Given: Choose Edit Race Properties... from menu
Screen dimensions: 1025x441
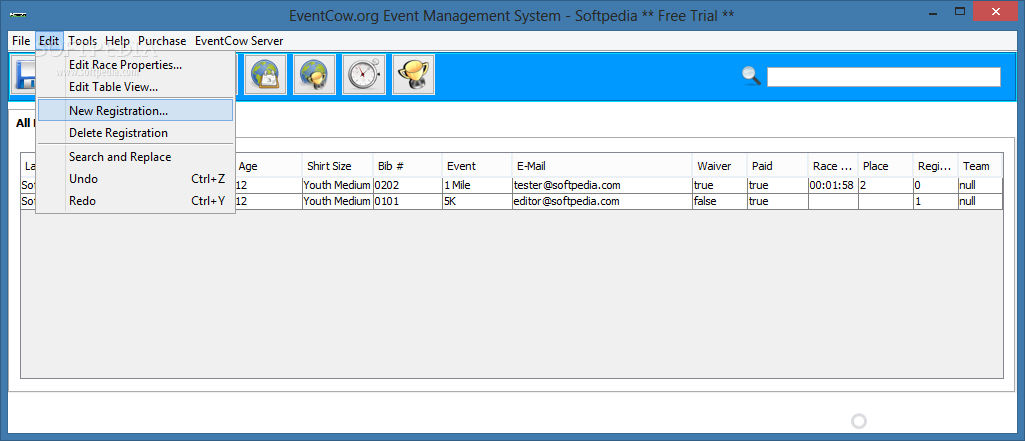Looking at the screenshot, I should pyautogui.click(x=135, y=65).
